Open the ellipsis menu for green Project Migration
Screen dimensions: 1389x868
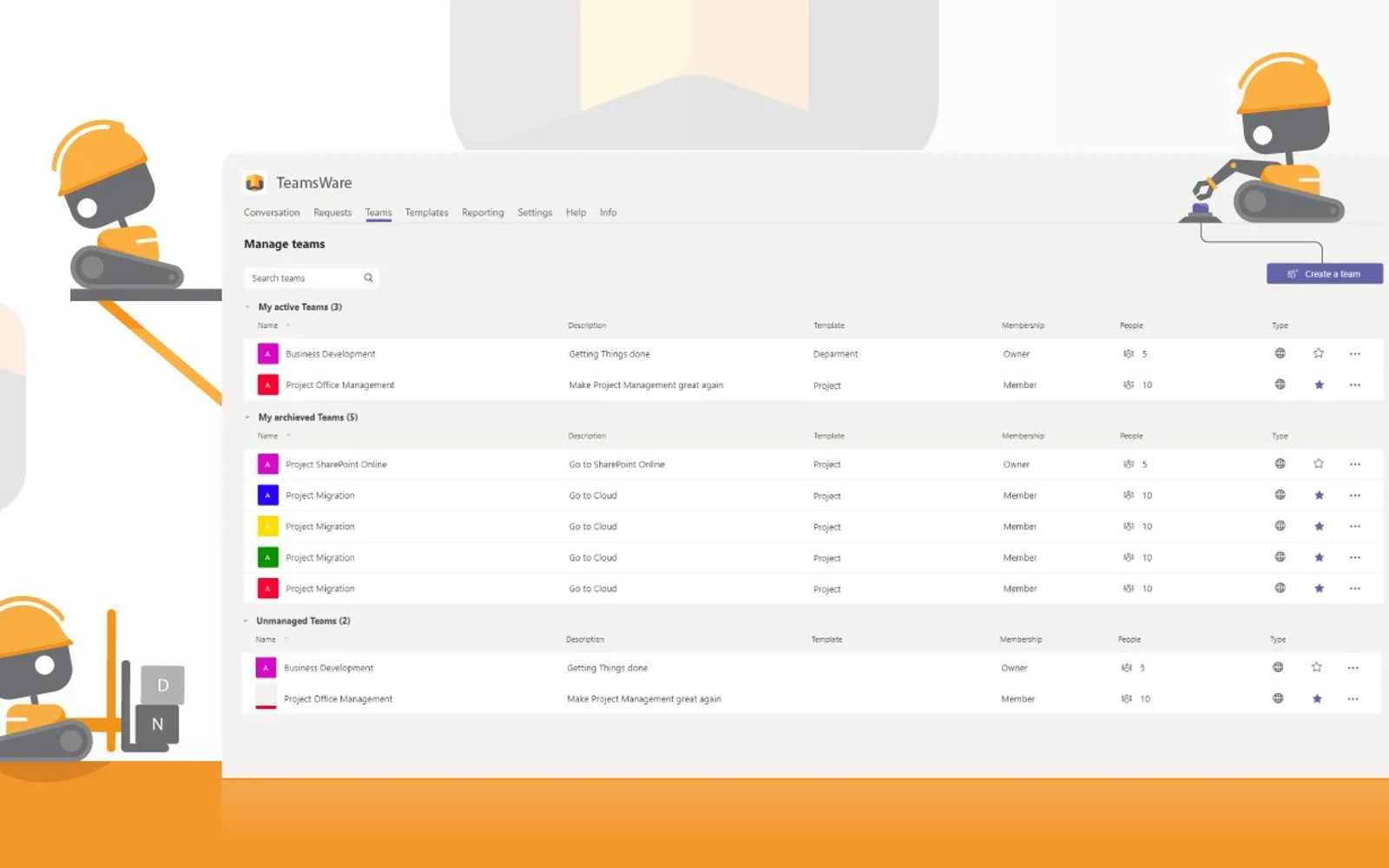pos(1355,557)
